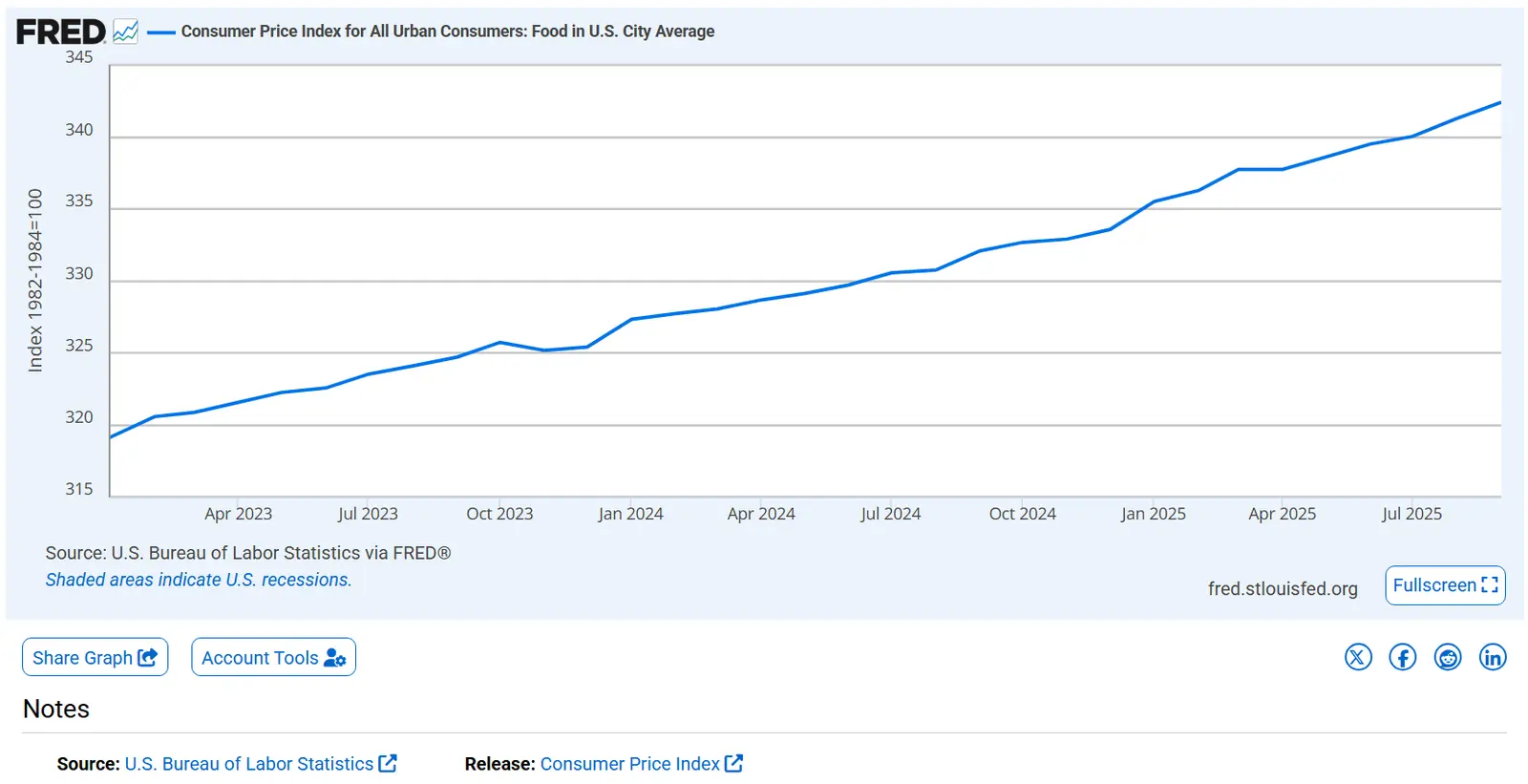Screen dimensions: 1528x784
Task: Click external-link icon next to Bureau of Labor Statistics
Action: click(x=388, y=764)
